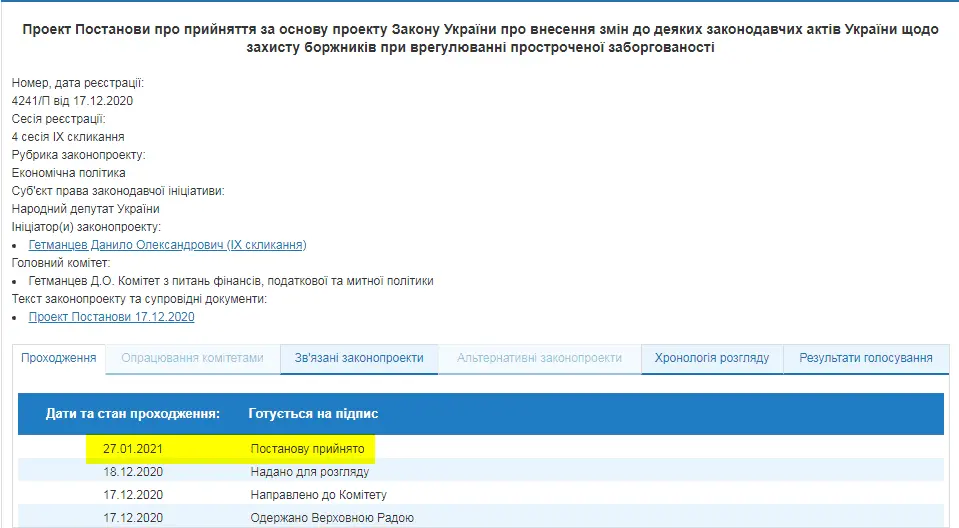Click the 4 сесія IX скликання text
This screenshot has width=959, height=528.
68,137
